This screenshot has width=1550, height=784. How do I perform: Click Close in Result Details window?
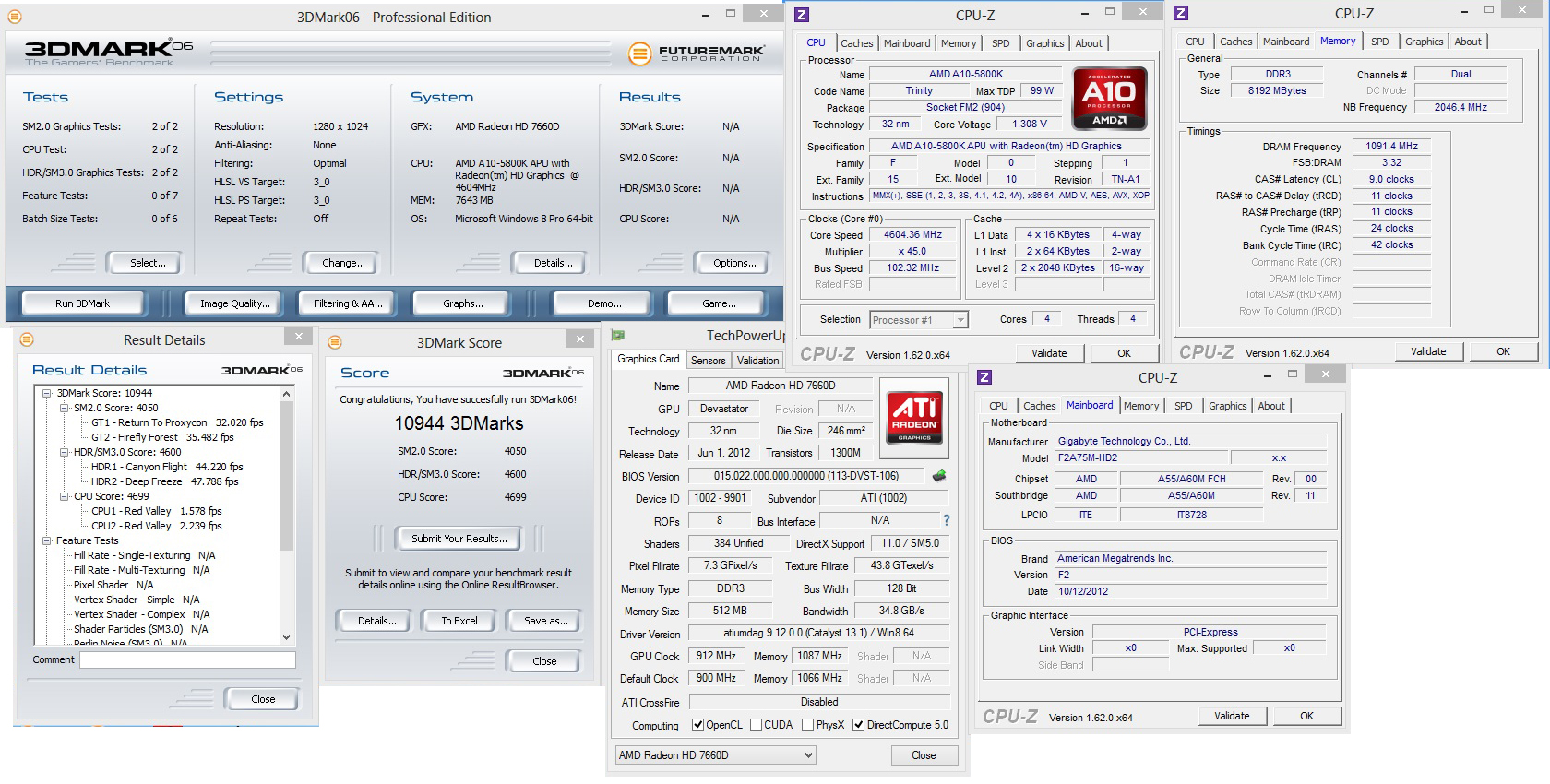(x=263, y=699)
